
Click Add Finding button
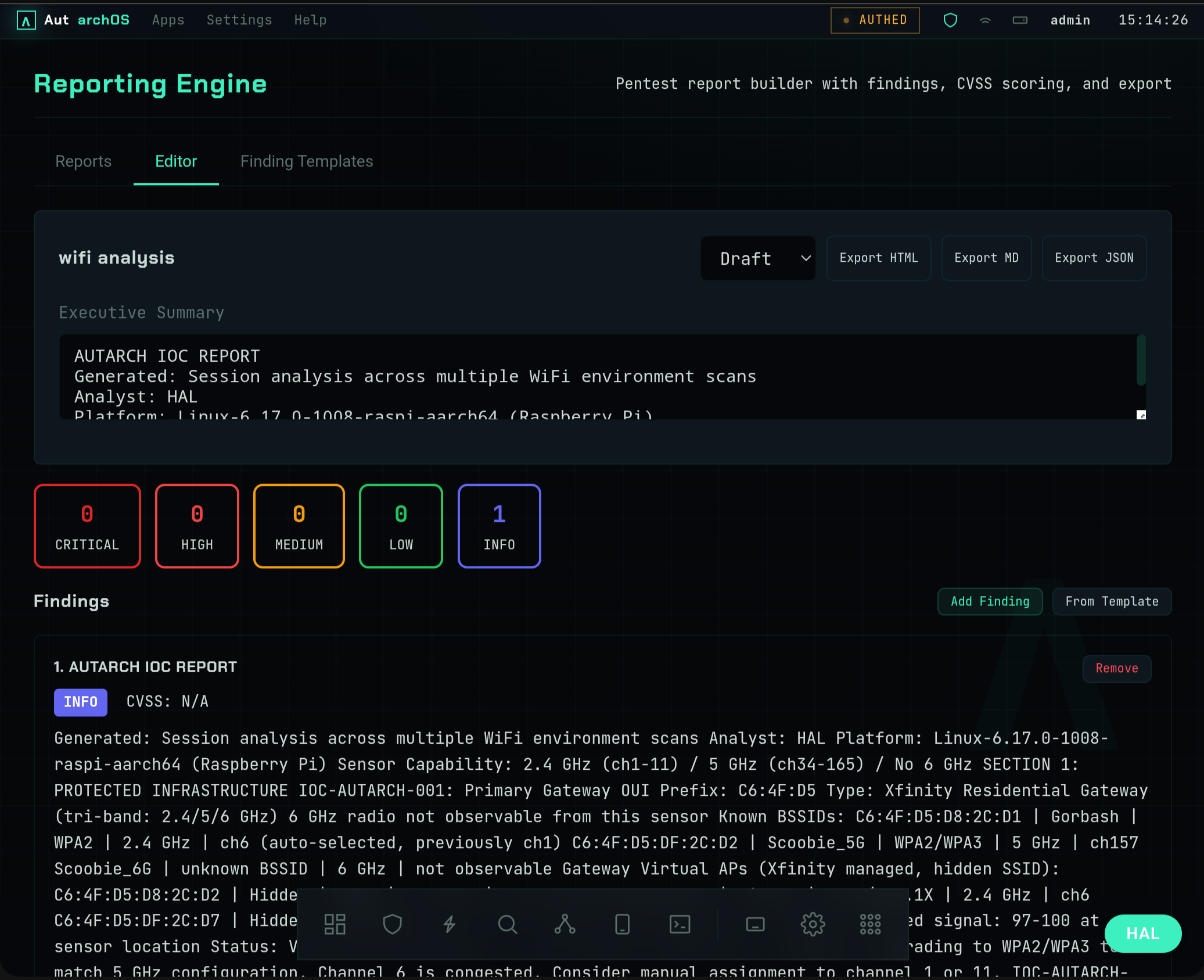(x=990, y=602)
